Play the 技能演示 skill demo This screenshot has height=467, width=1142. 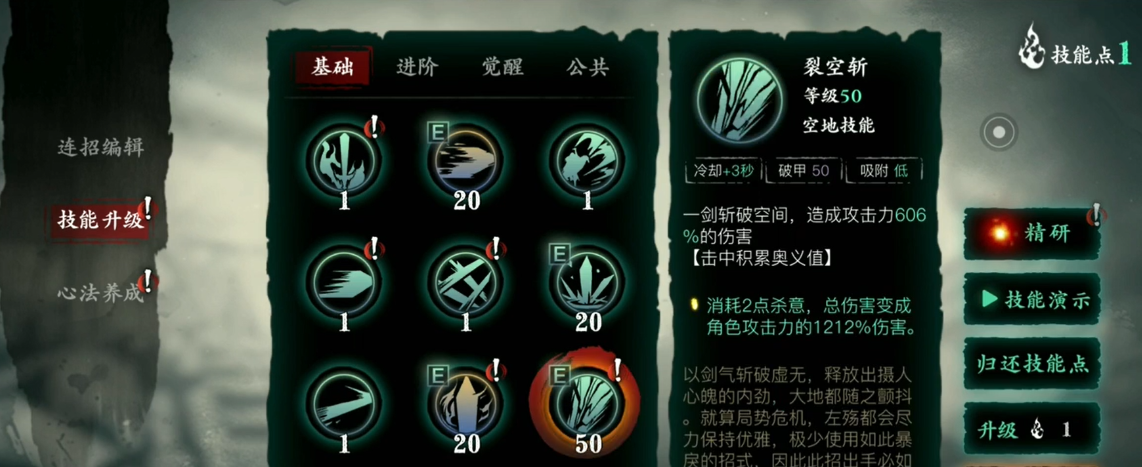click(x=1032, y=299)
